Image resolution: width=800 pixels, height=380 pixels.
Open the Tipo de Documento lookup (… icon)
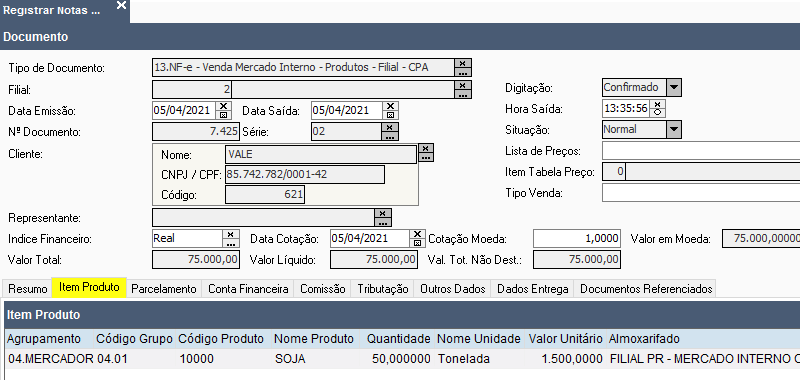462,72
